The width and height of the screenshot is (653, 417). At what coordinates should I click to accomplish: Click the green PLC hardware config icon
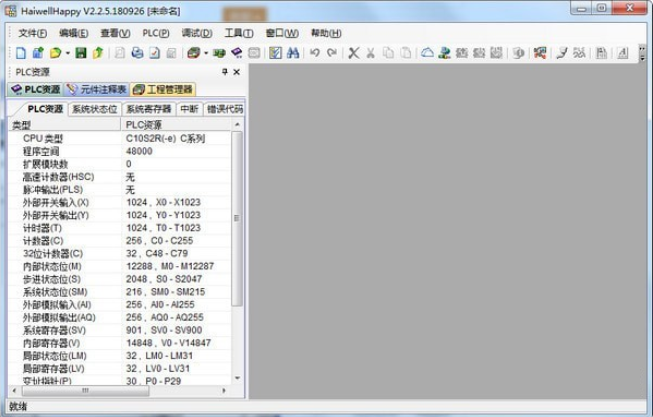pyautogui.click(x=219, y=53)
